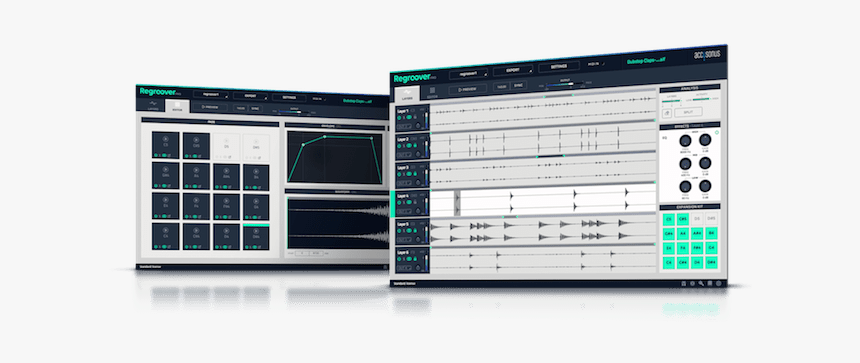Open the EXPORT dropdown in the Editor window
Viewport: 860px width, 363px height.
click(x=251, y=95)
